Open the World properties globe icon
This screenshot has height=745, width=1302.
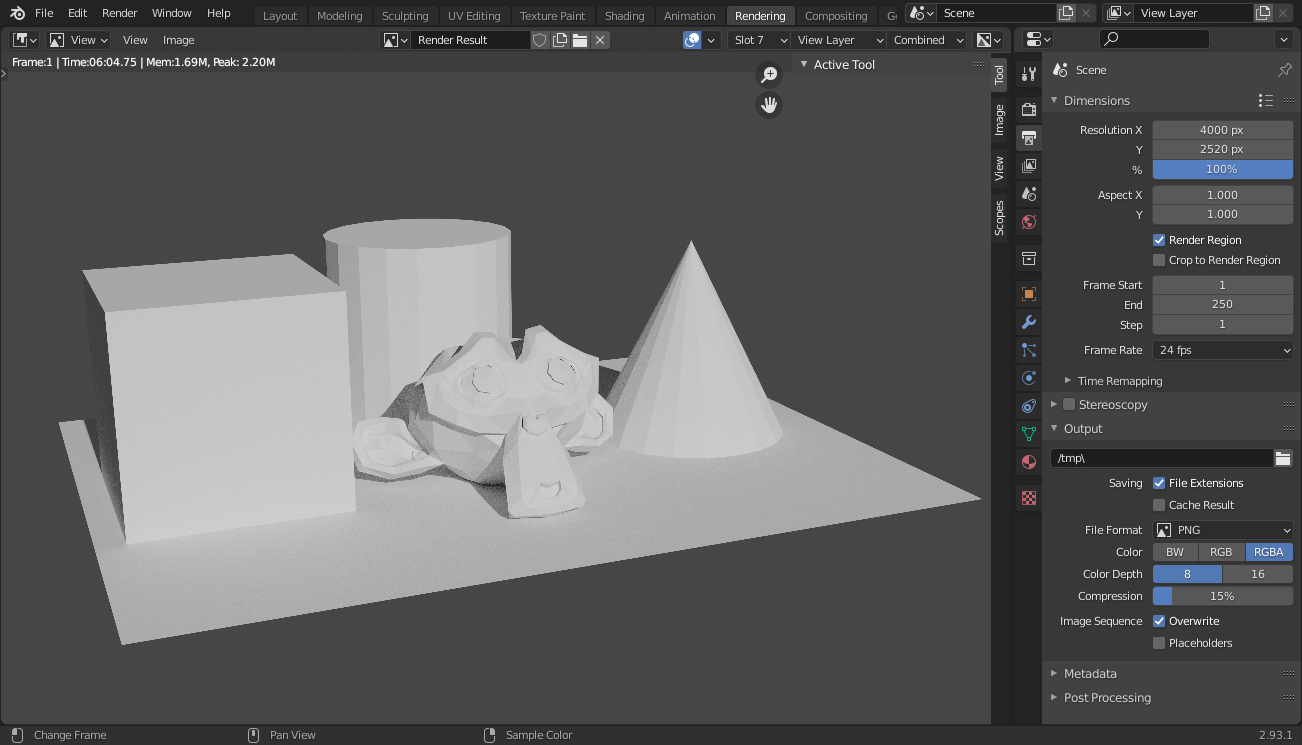point(1028,222)
